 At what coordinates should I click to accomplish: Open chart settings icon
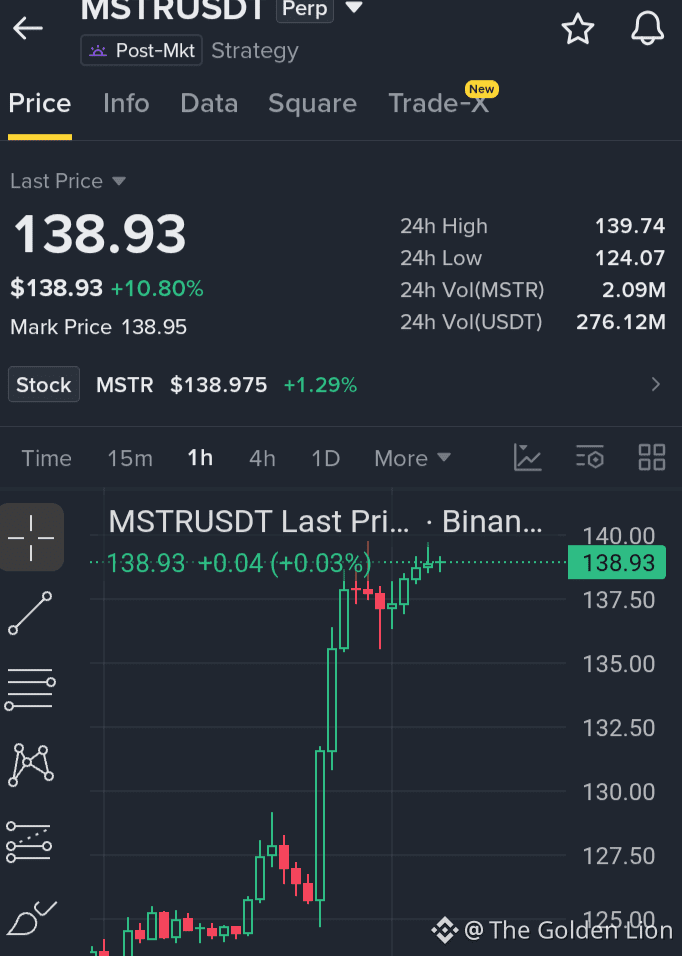[590, 457]
